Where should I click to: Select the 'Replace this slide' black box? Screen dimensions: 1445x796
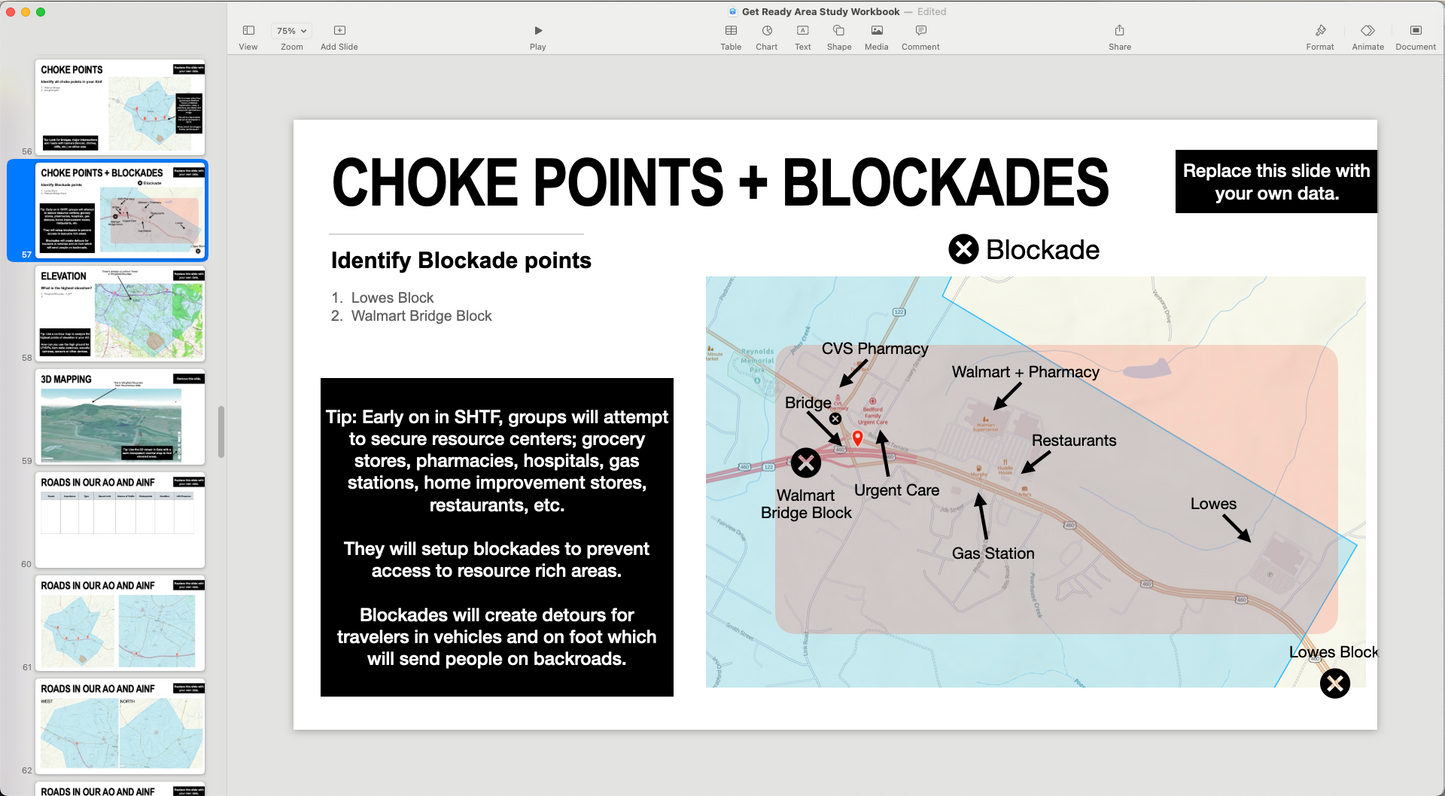tap(1276, 181)
